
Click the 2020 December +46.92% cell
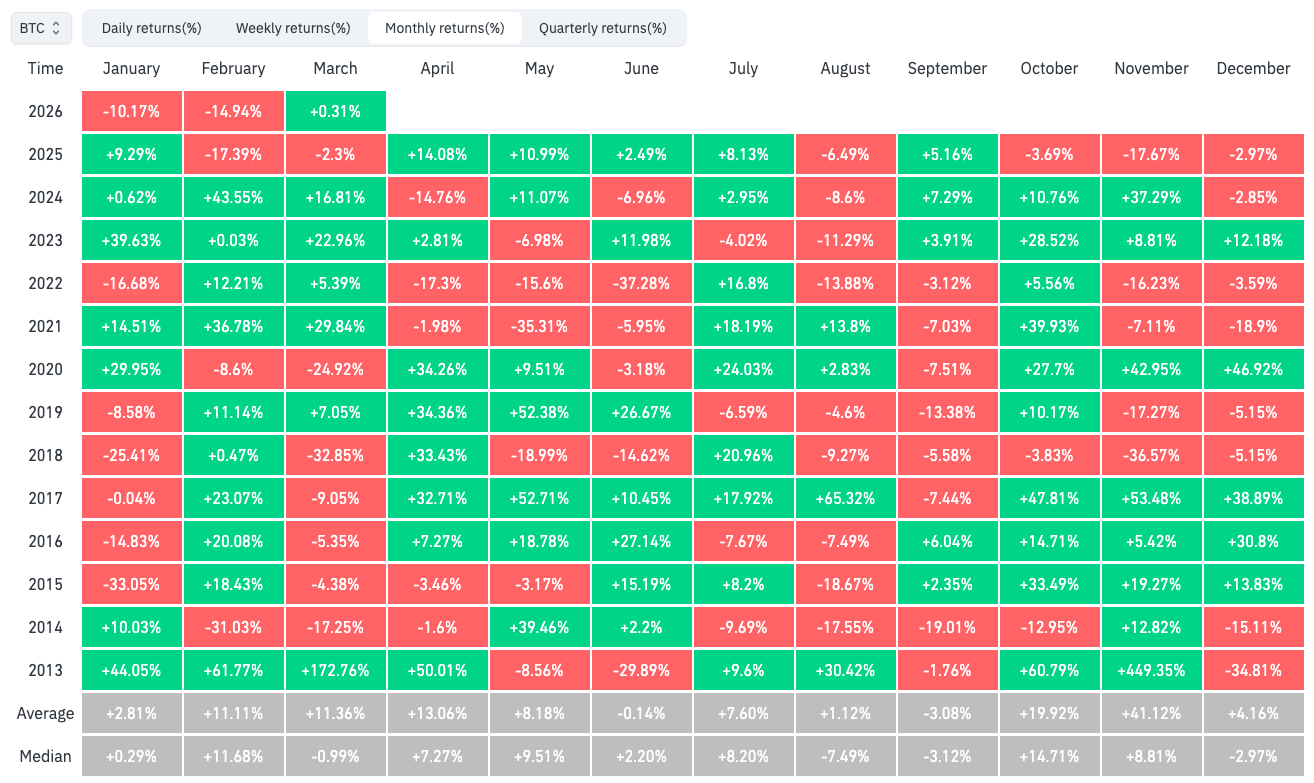click(1253, 369)
